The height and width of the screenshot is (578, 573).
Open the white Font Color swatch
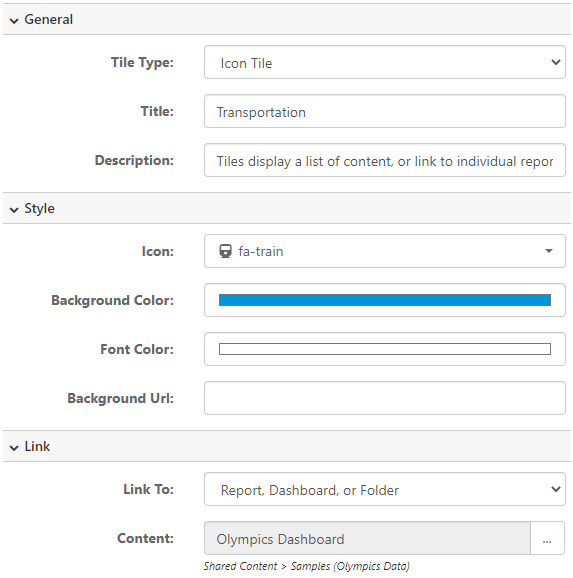tap(385, 349)
